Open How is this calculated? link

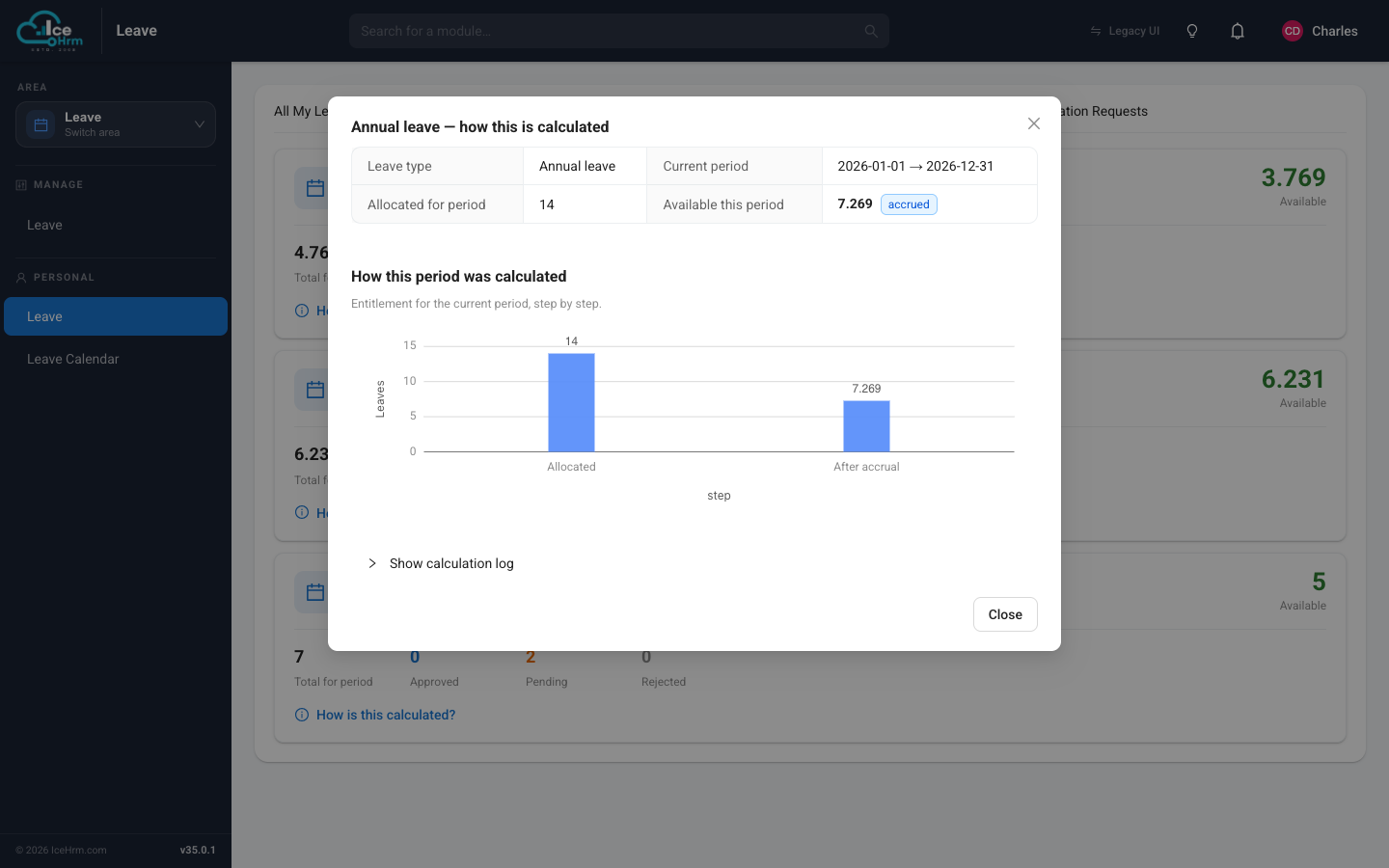386,715
